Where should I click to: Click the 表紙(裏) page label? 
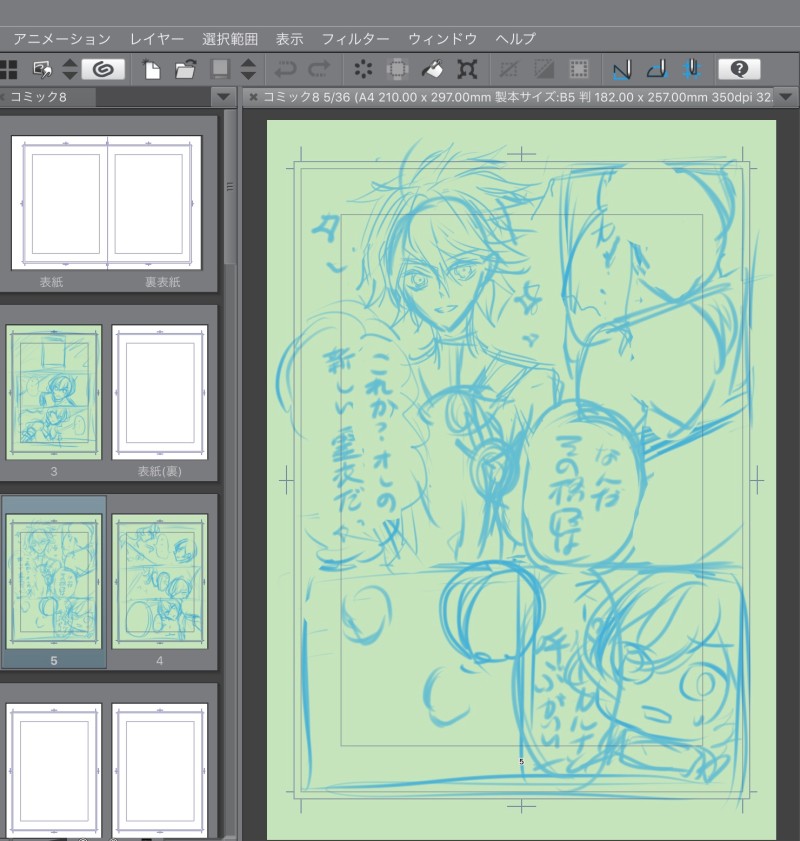[159, 471]
